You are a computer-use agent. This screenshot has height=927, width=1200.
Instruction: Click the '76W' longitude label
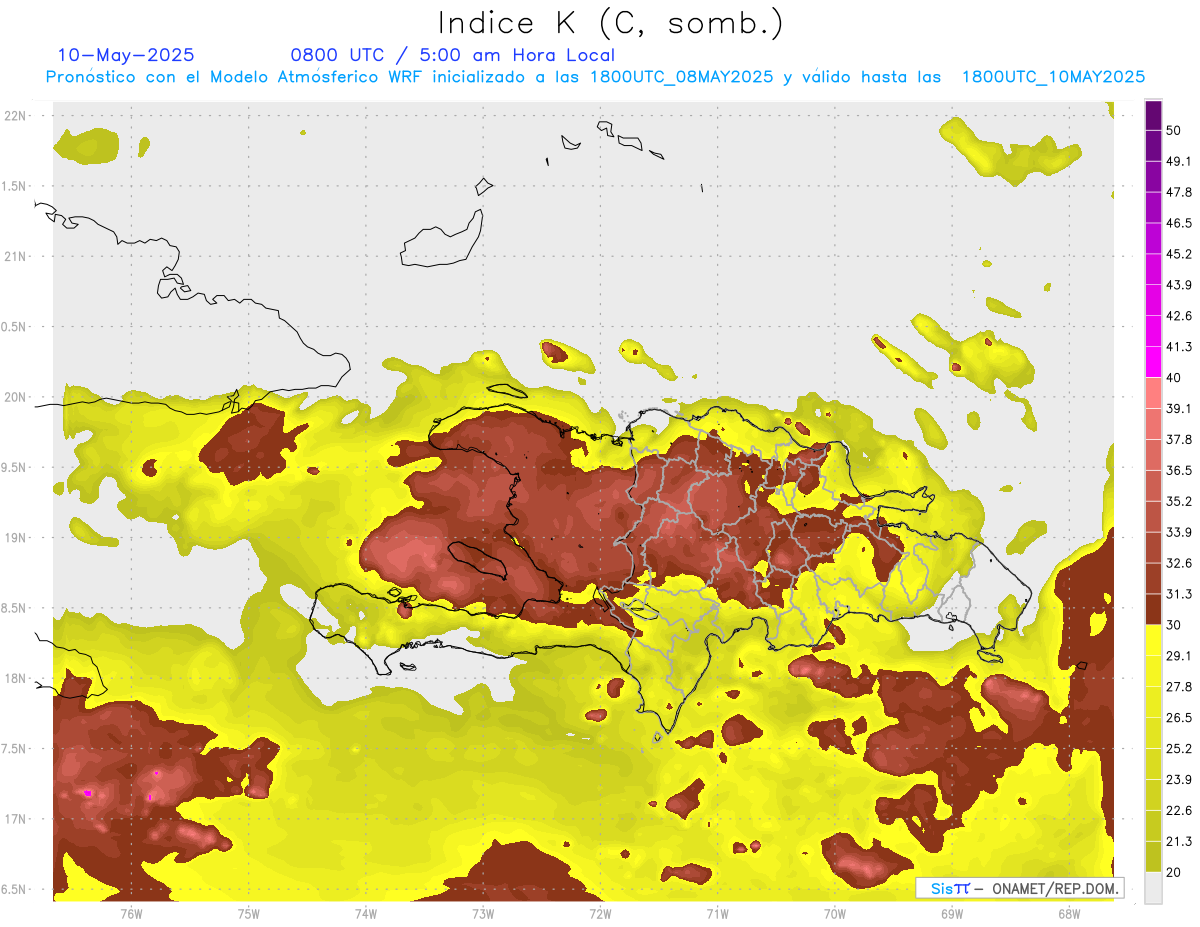click(x=131, y=913)
